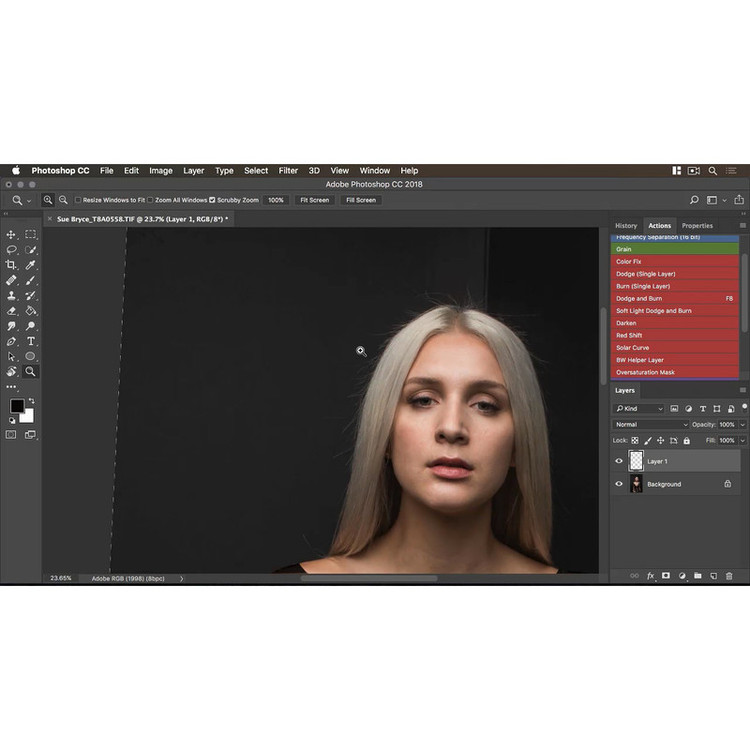Select the Clone Stamp tool
750x750 pixels.
(12, 296)
